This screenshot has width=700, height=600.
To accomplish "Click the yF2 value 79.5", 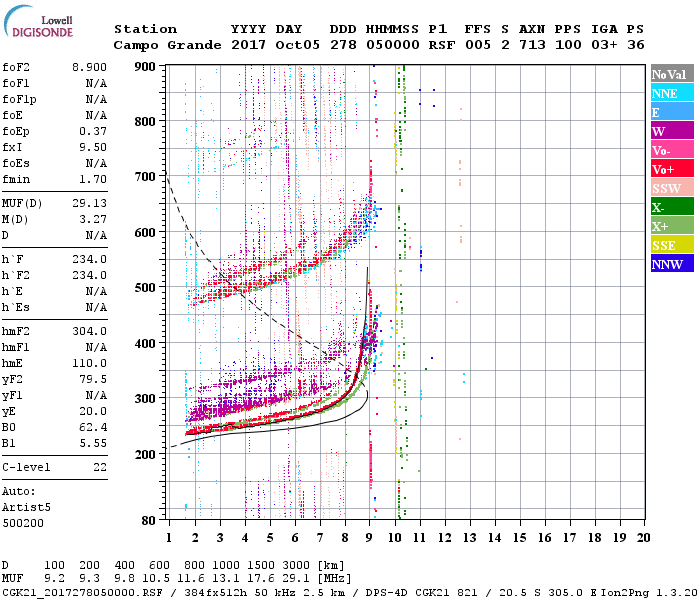I will pyautogui.click(x=93, y=379).
